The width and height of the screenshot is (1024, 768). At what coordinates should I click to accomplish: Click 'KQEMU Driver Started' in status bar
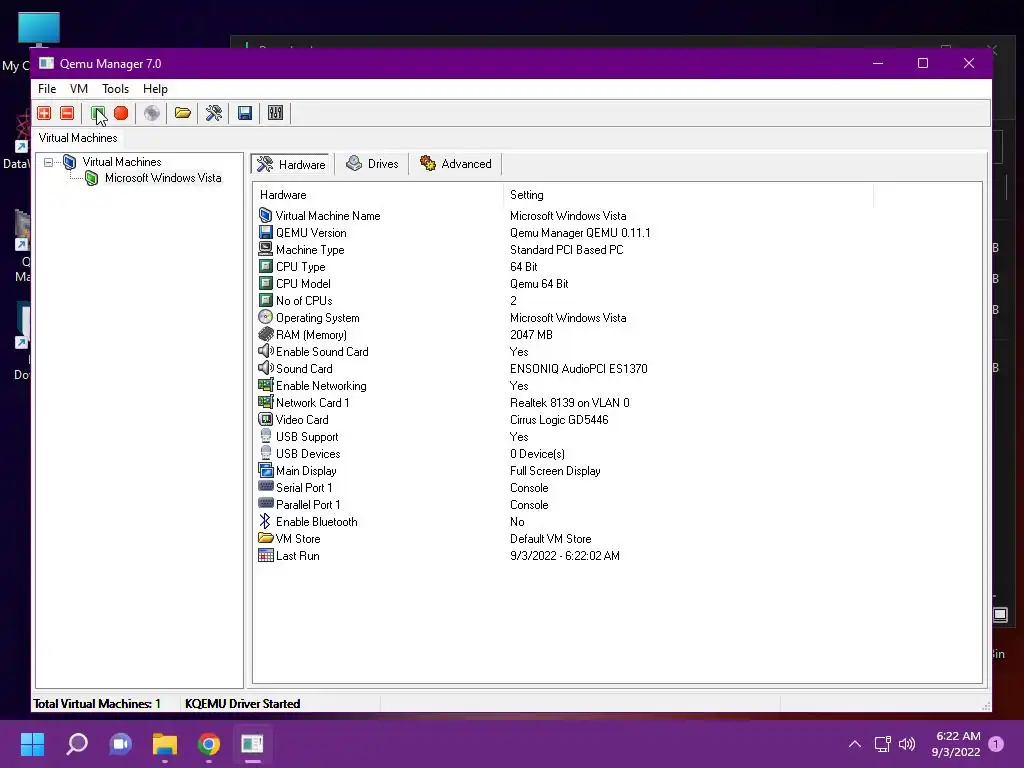tap(242, 703)
